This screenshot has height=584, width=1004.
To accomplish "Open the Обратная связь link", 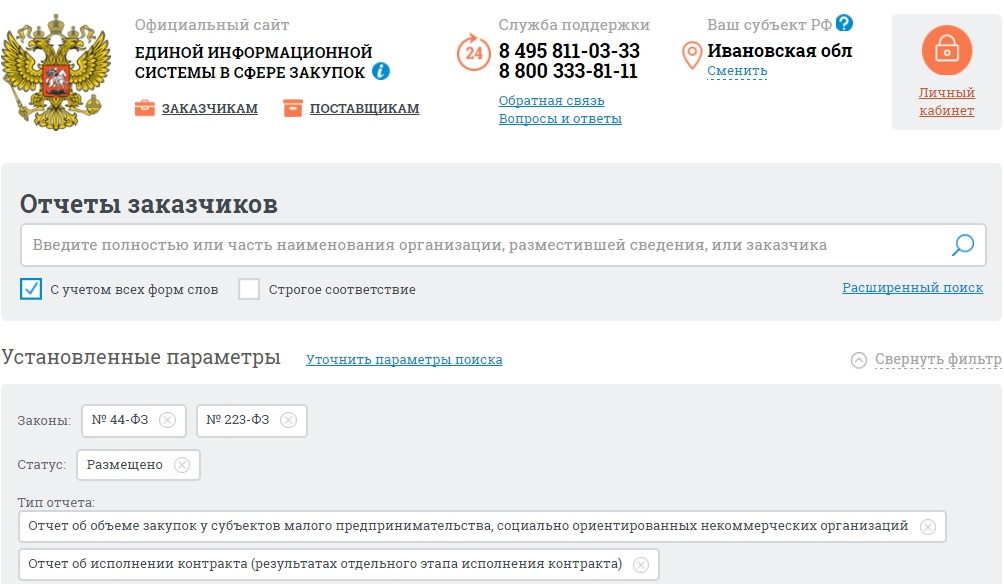I will pos(551,101).
